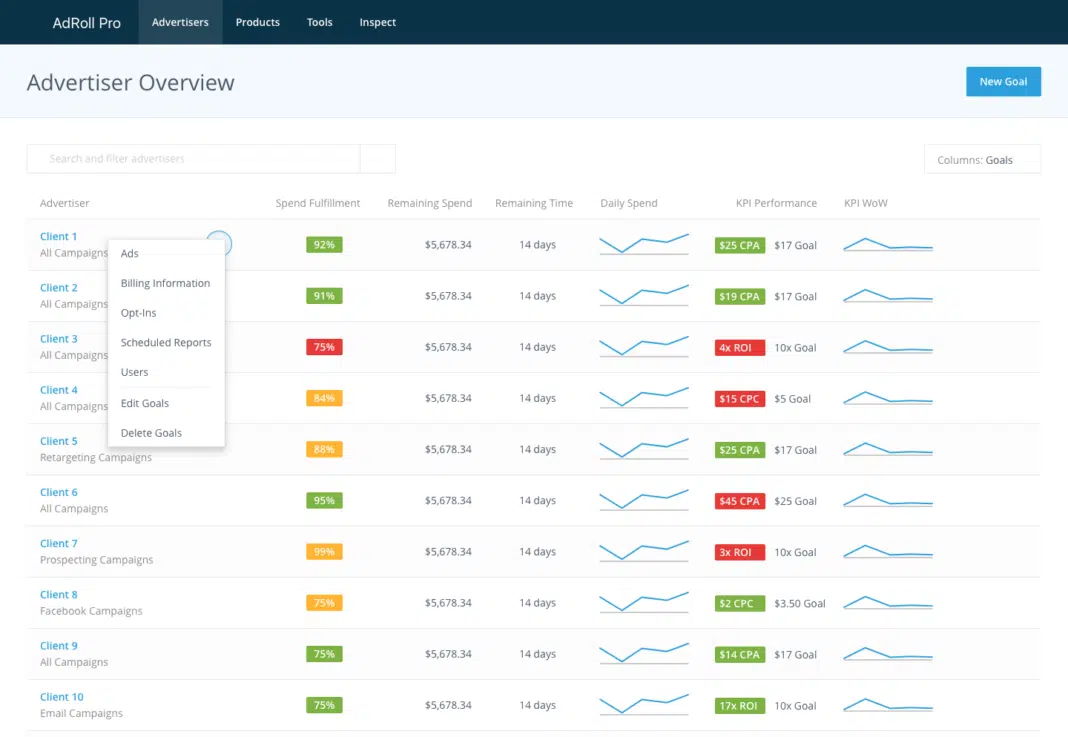Sort by the Spend Fulfillment column header
Screen dimensions: 1068x737
318,203
